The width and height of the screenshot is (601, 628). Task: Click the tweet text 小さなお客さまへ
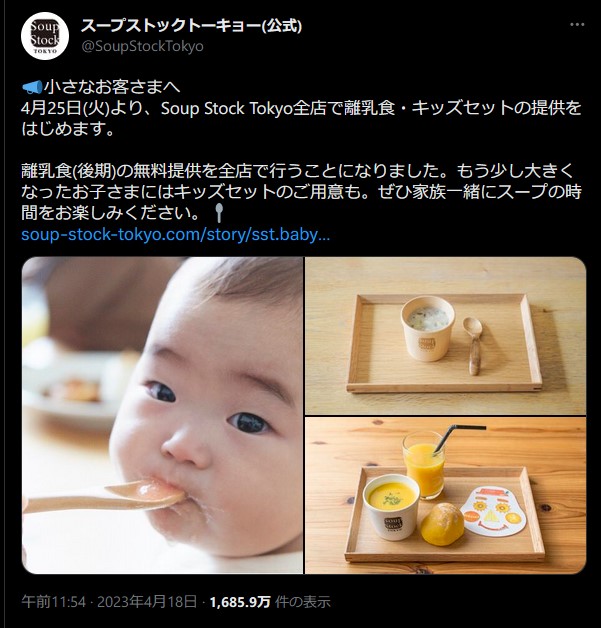pos(112,87)
